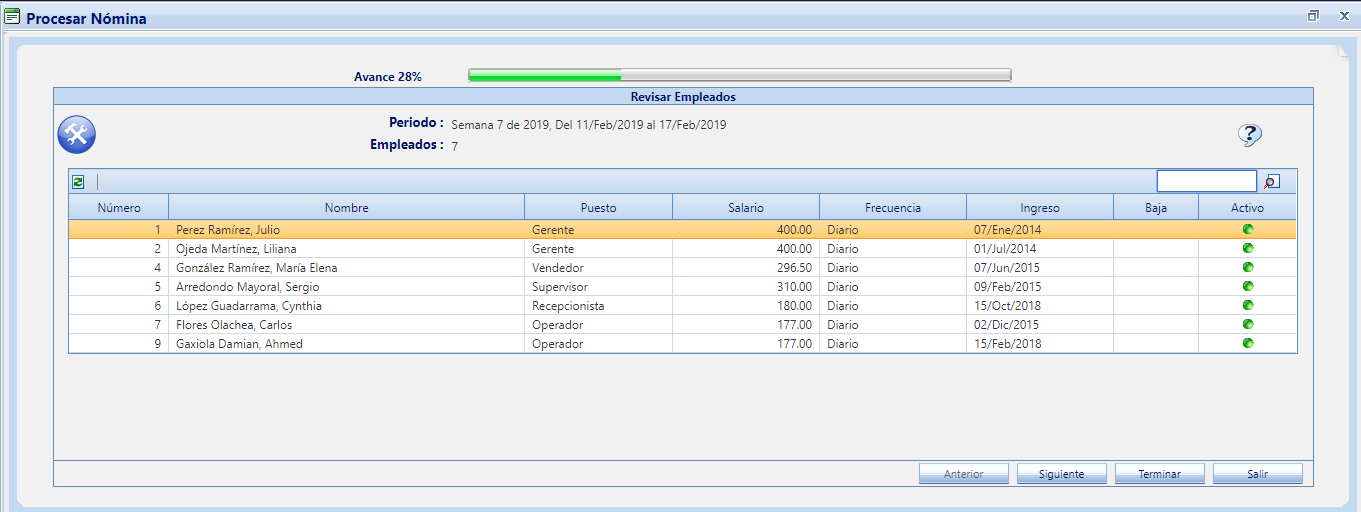Click the 180.00 salary cell
Viewport: 1361px width, 512px height.
[746, 306]
